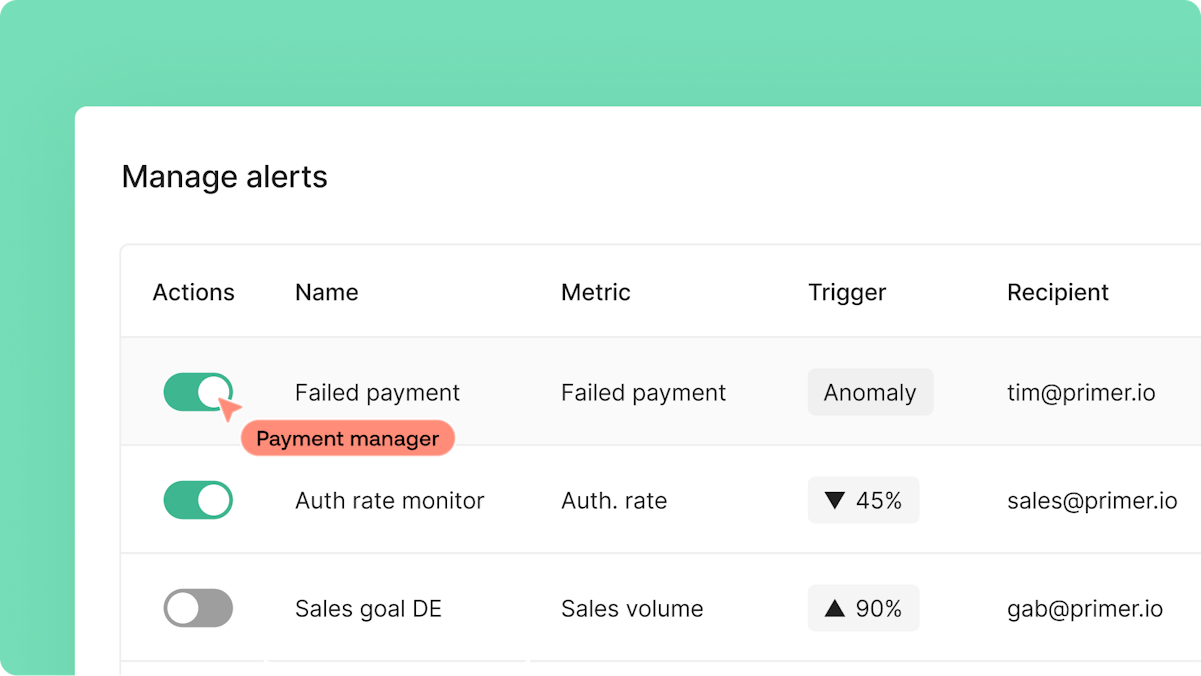The image size is (1201, 676).
Task: Click the Trigger column header
Action: [x=847, y=292]
